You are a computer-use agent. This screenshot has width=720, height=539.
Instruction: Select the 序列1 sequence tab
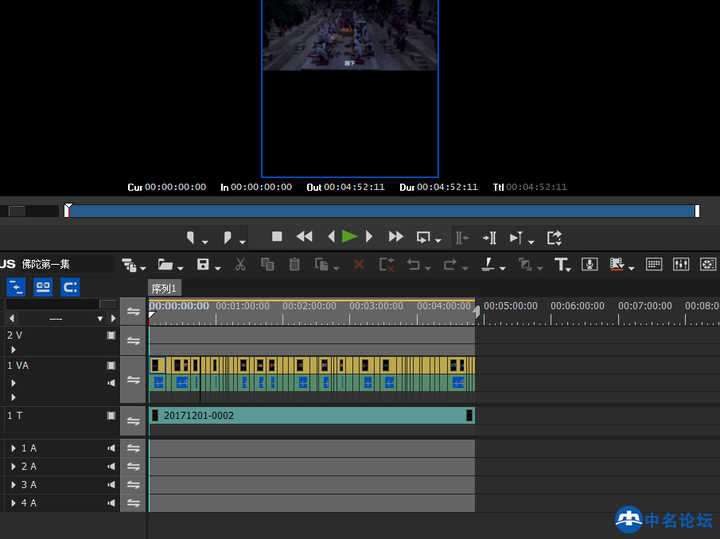(x=164, y=288)
